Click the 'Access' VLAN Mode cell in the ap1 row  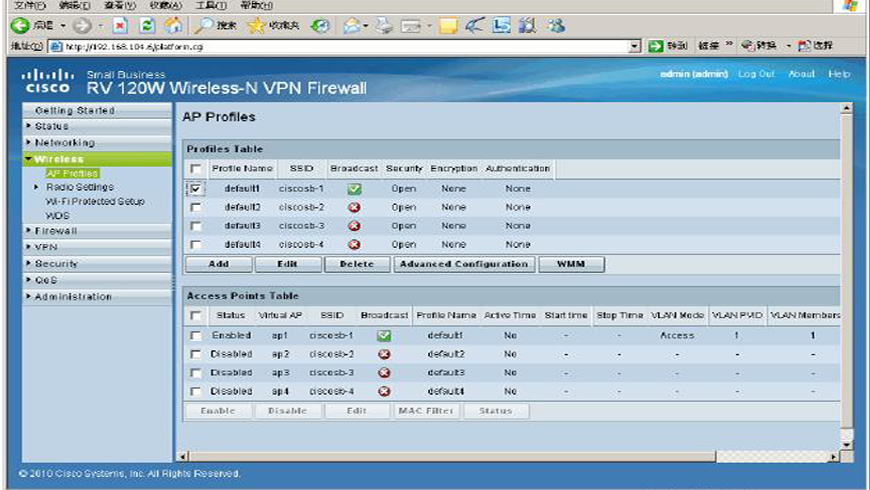677,336
